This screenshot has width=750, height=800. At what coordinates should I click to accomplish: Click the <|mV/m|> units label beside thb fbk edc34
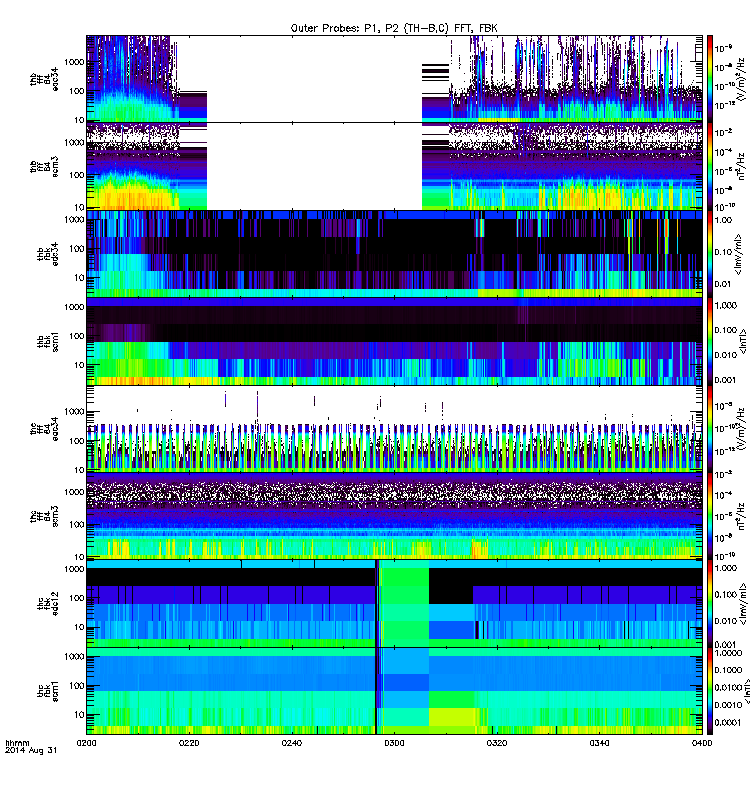[x=738, y=254]
